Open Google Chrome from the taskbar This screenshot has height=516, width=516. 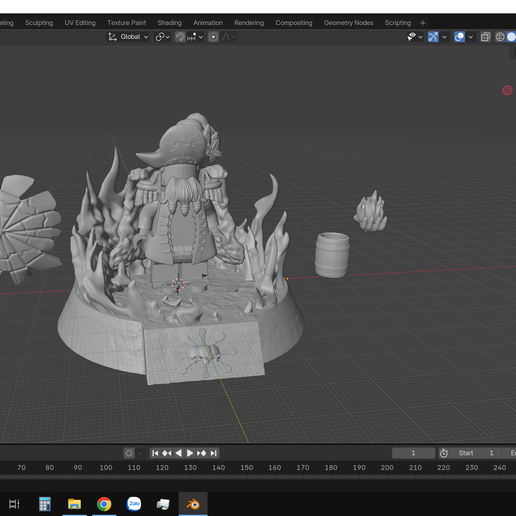pos(104,504)
